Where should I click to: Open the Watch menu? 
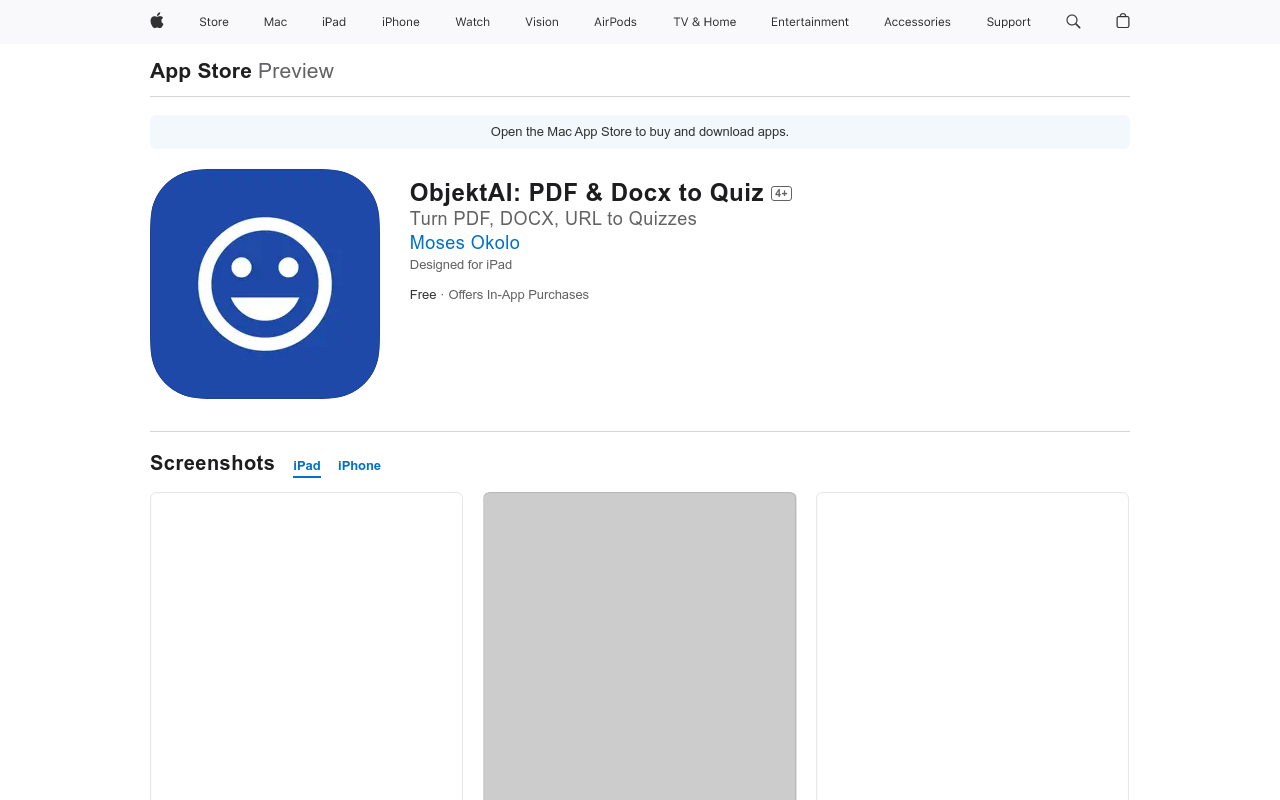pyautogui.click(x=472, y=22)
